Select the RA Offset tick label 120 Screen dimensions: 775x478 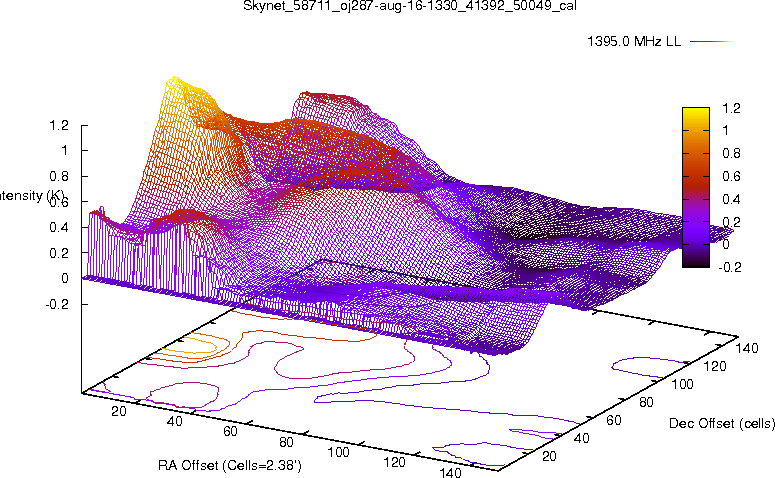tap(394, 463)
